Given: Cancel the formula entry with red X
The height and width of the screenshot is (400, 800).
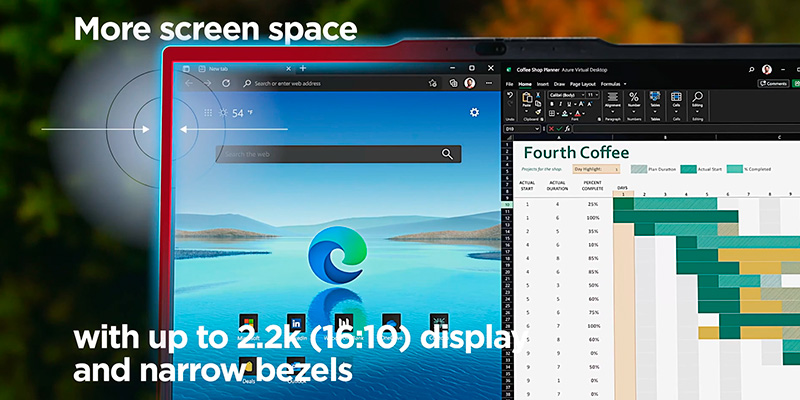Looking at the screenshot, I should tap(552, 129).
